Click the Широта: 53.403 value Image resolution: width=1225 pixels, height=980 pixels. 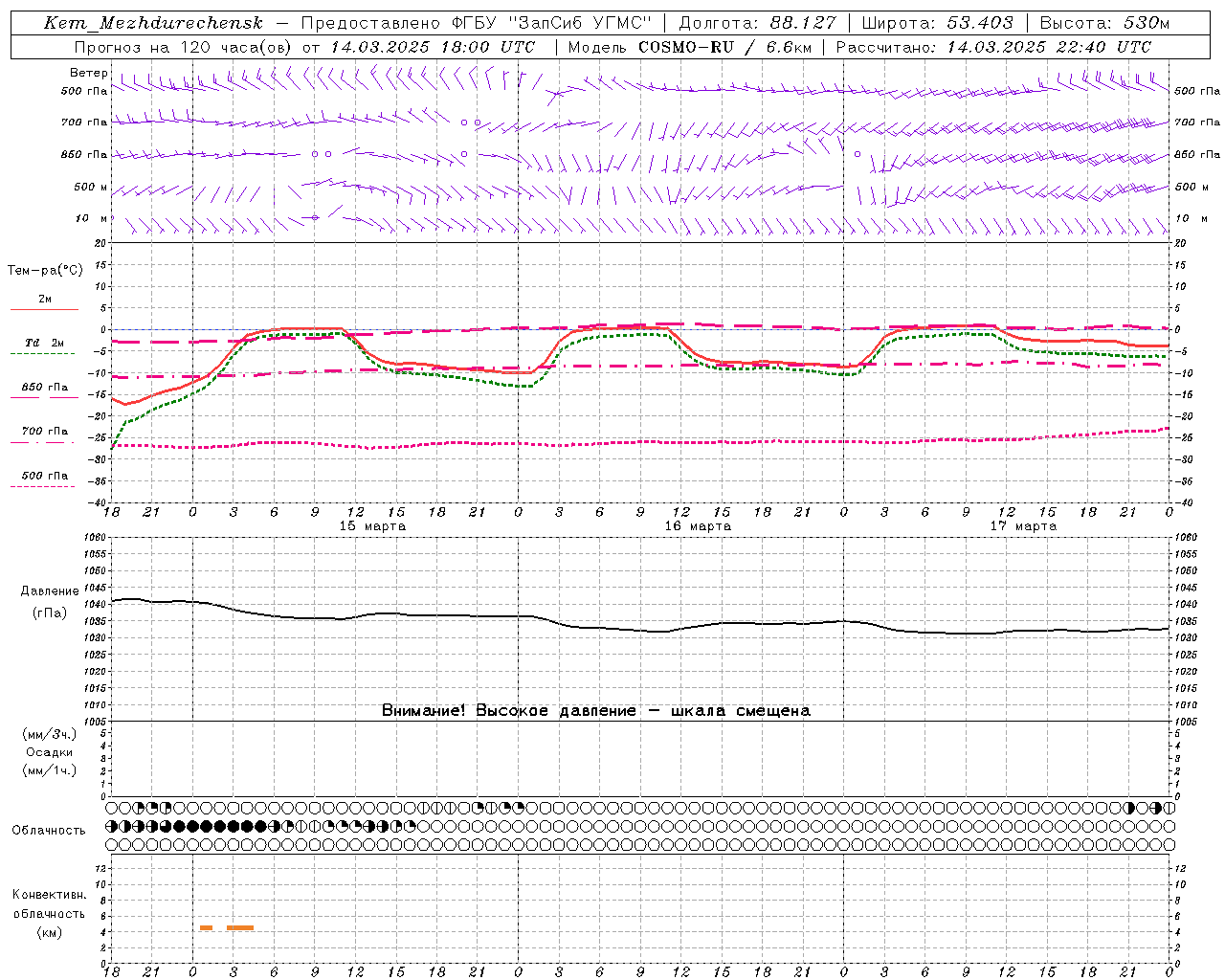click(937, 23)
